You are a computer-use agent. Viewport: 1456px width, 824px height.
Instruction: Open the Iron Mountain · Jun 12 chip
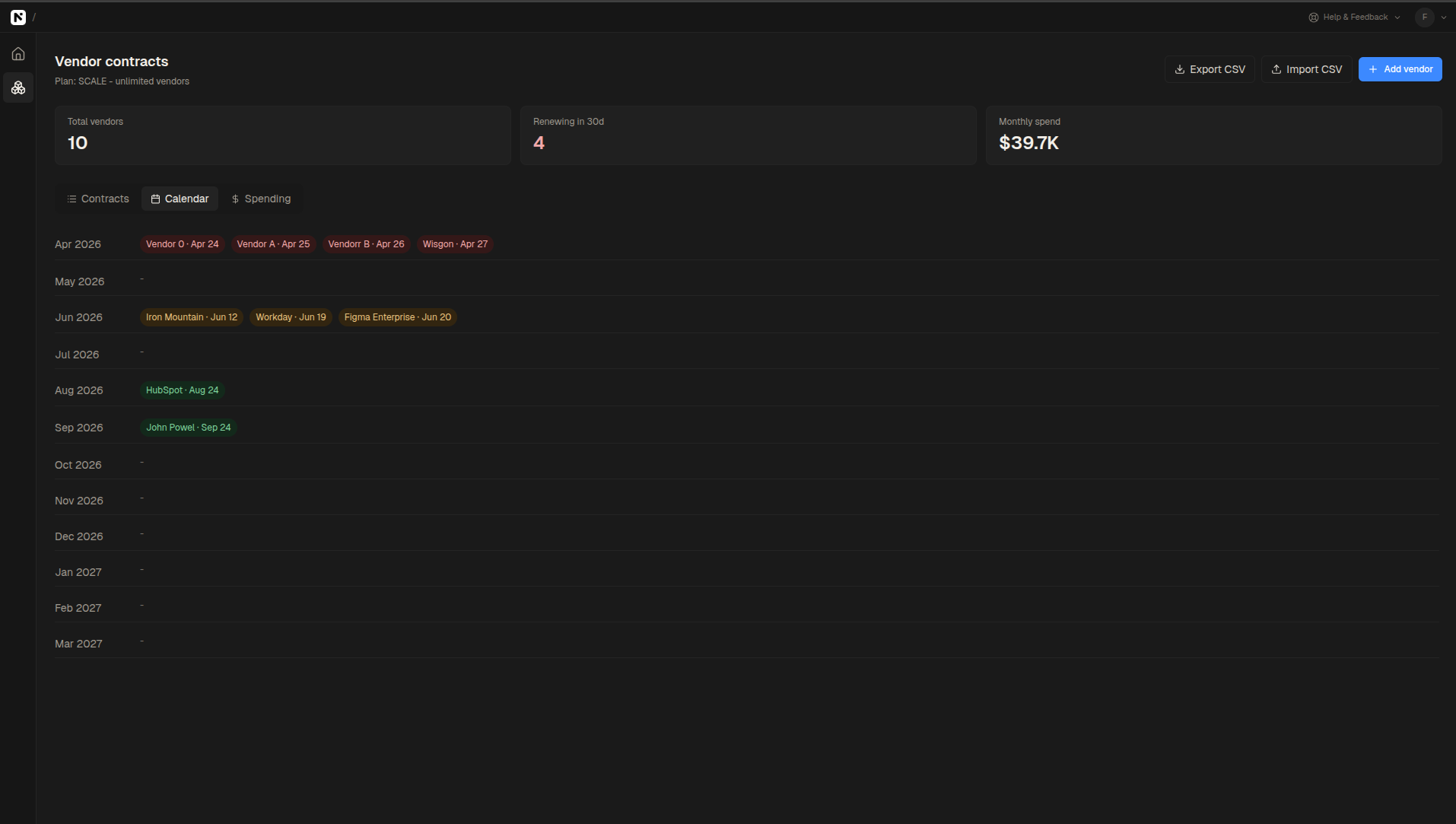tap(192, 317)
